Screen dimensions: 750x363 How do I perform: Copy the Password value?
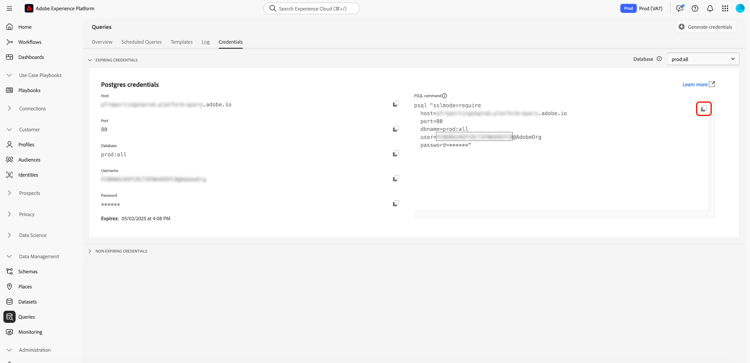tap(396, 203)
